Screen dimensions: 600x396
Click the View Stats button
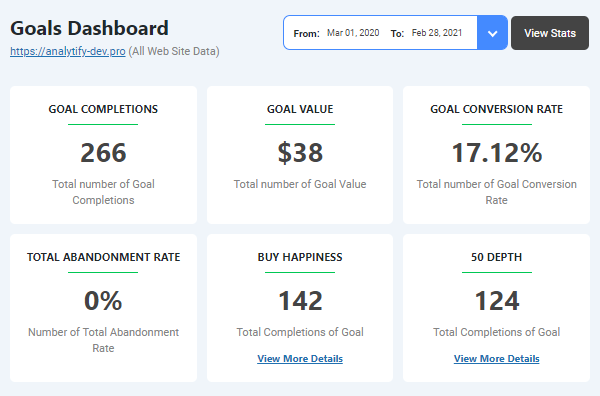point(550,33)
